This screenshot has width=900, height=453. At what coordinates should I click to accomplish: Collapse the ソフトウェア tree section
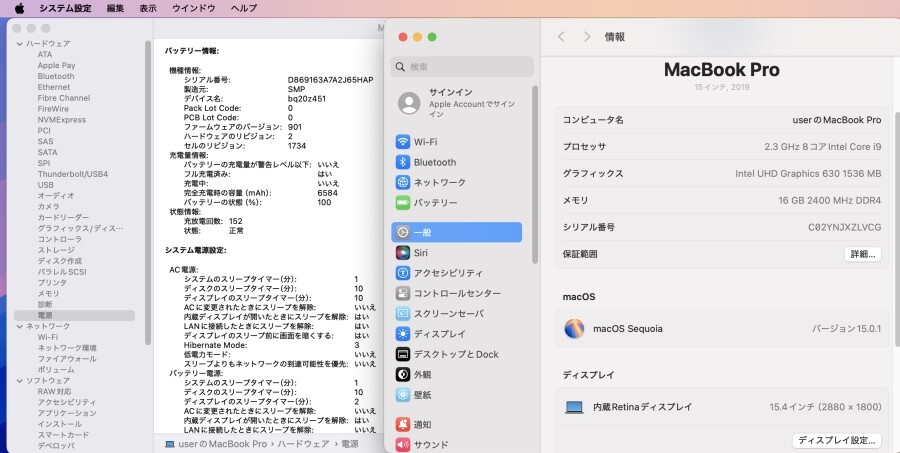[20, 381]
